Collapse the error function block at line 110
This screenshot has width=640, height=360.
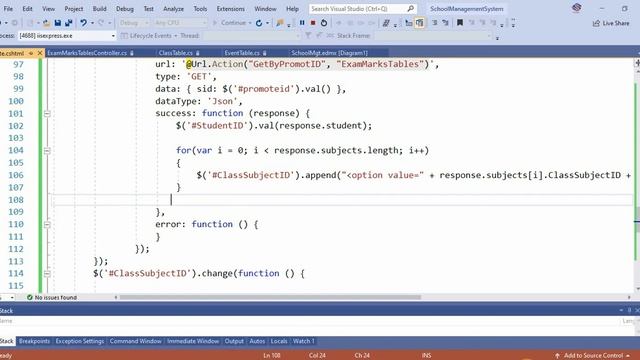click(47, 224)
